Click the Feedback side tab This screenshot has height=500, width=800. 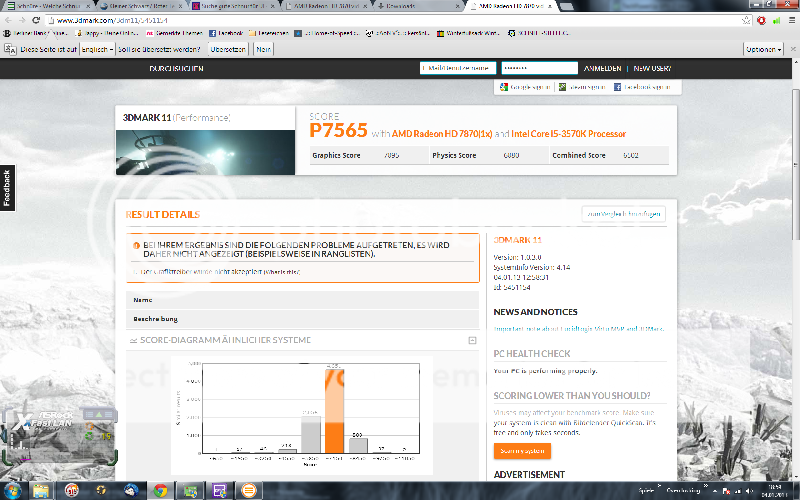tap(7, 188)
